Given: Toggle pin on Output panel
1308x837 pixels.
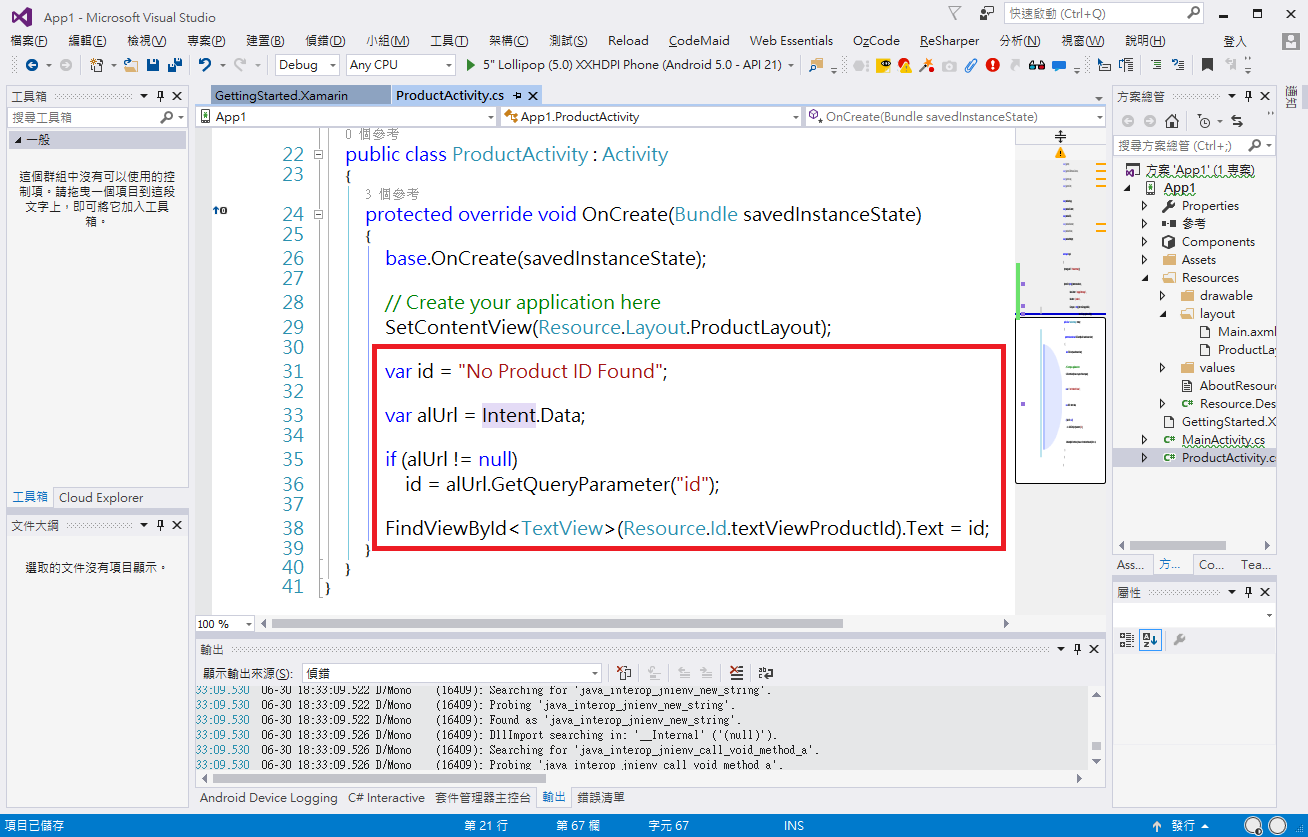Looking at the screenshot, I should [x=1077, y=650].
